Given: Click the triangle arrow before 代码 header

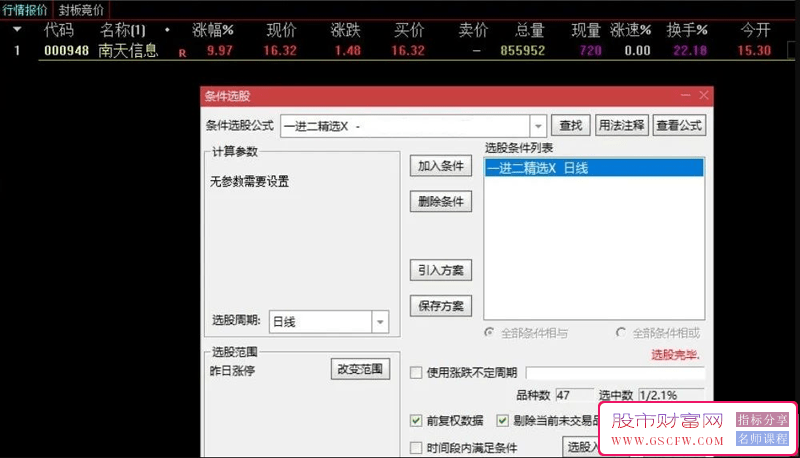Looking at the screenshot, I should click(17, 30).
